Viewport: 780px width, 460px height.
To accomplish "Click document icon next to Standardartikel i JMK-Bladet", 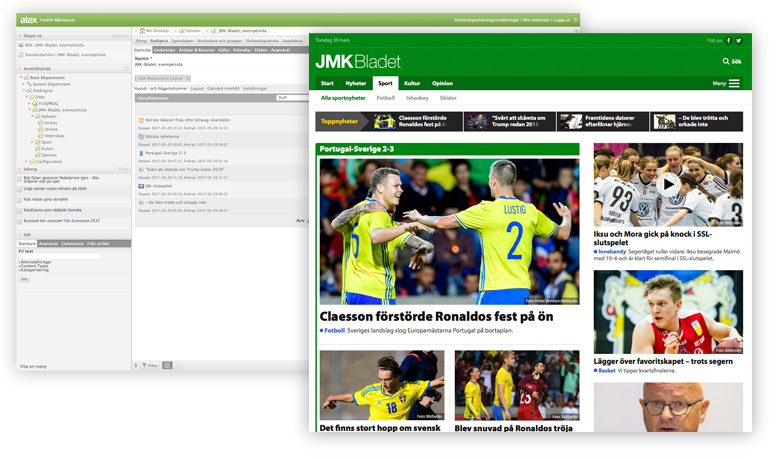I will pos(21,55).
